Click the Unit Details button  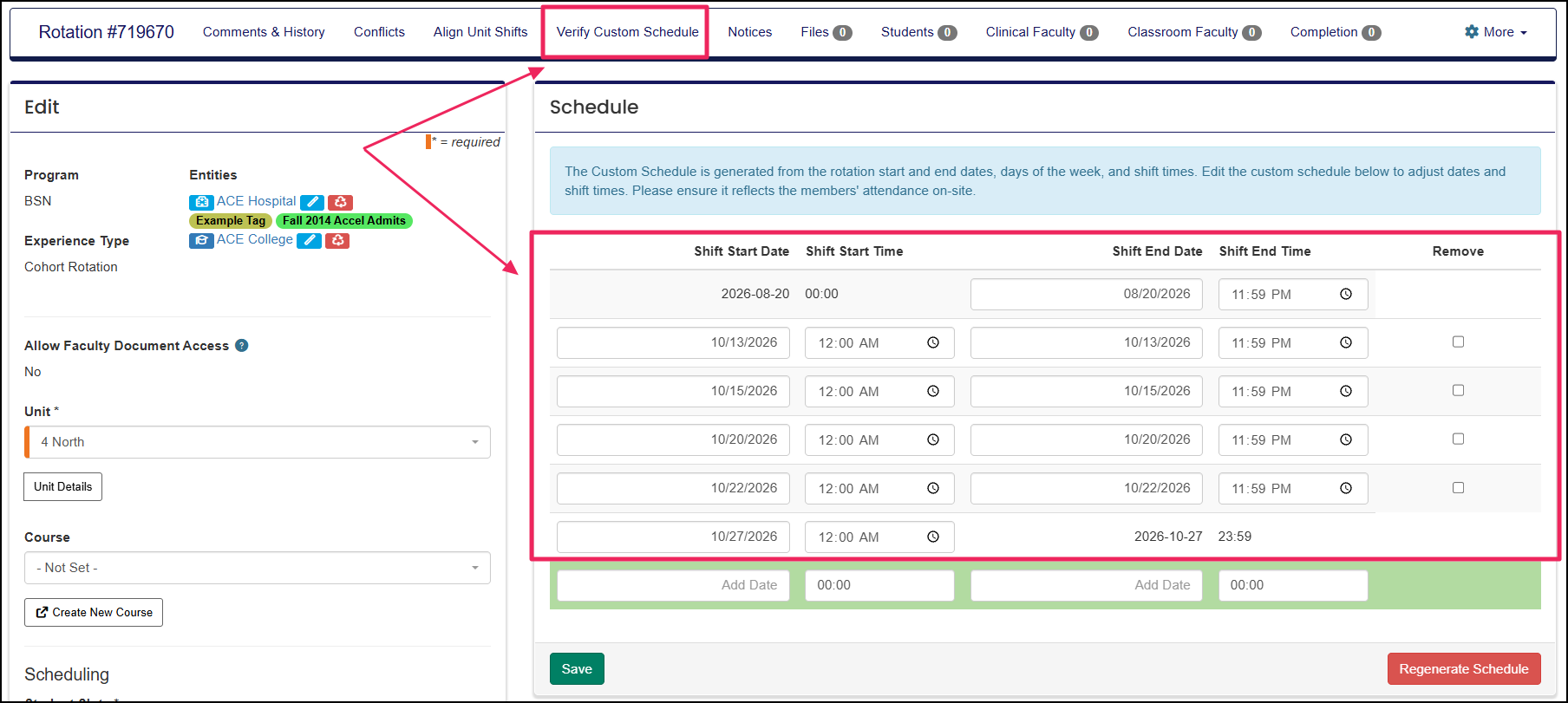[x=62, y=486]
